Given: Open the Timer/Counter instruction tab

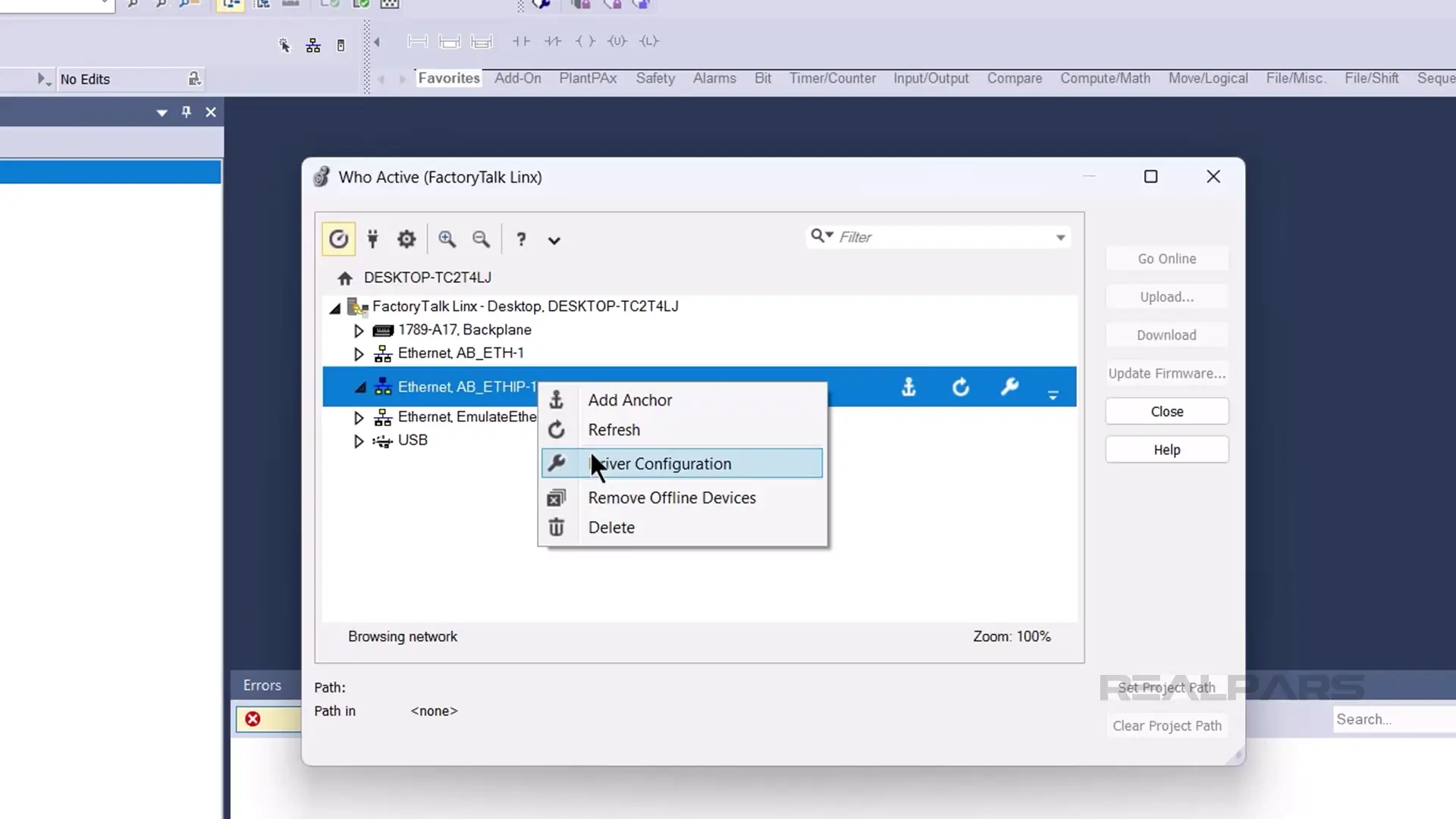Looking at the screenshot, I should tap(832, 78).
